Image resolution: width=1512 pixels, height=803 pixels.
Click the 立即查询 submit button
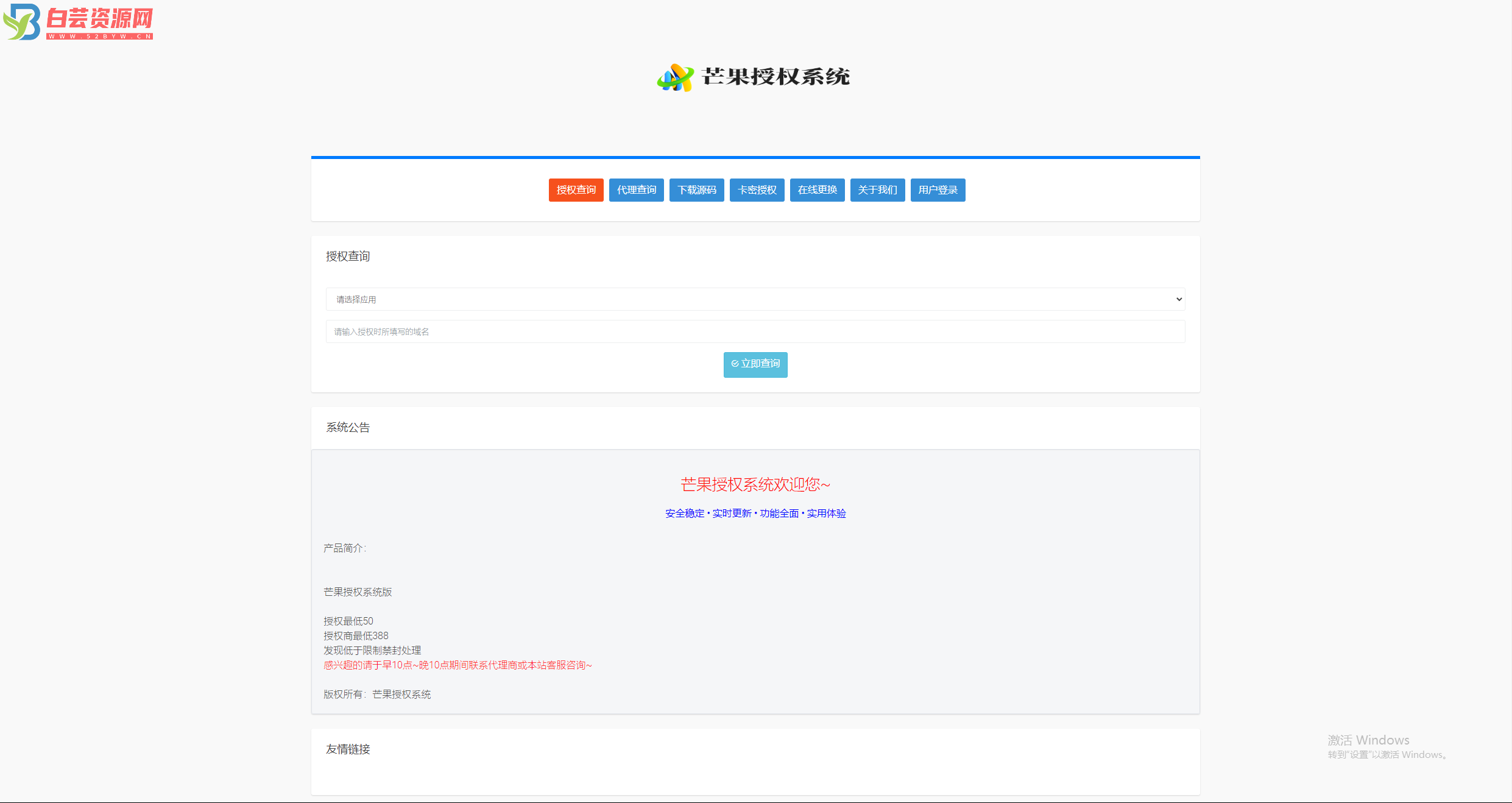(x=755, y=364)
